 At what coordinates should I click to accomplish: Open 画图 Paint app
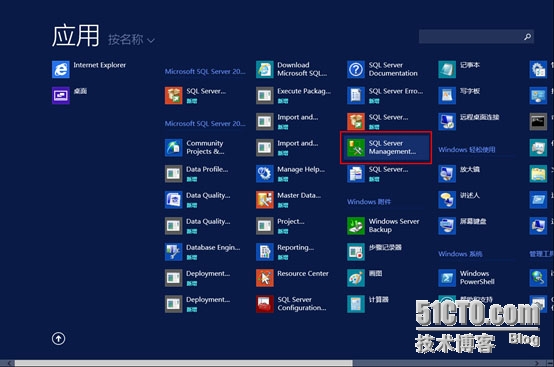[x=365, y=278]
